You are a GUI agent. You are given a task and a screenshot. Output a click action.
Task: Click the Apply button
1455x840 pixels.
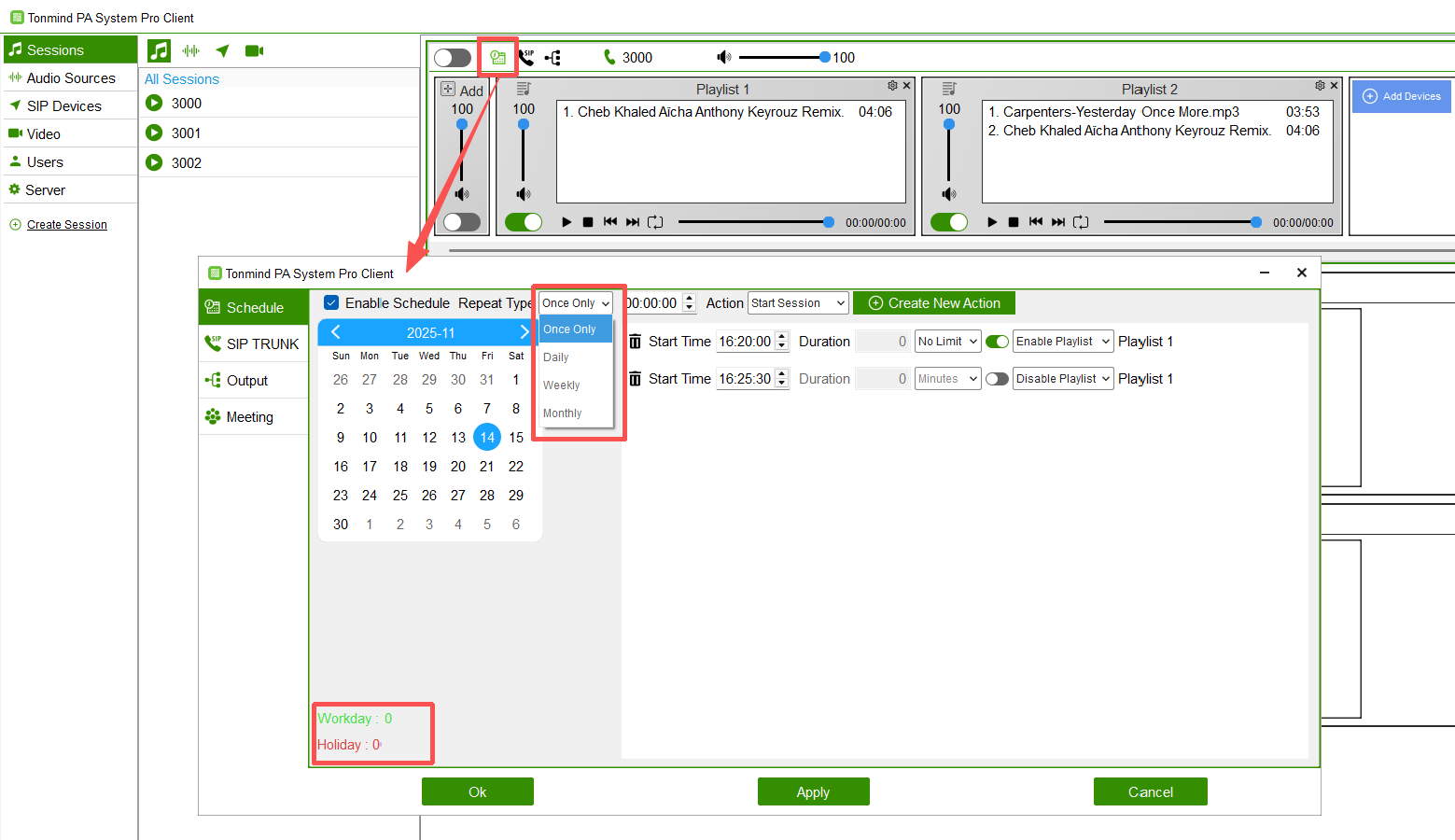click(813, 791)
